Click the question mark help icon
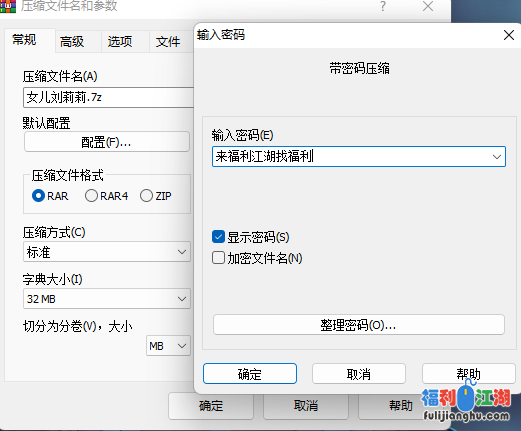Screen dimensions: 521x431 click(x=383, y=6)
